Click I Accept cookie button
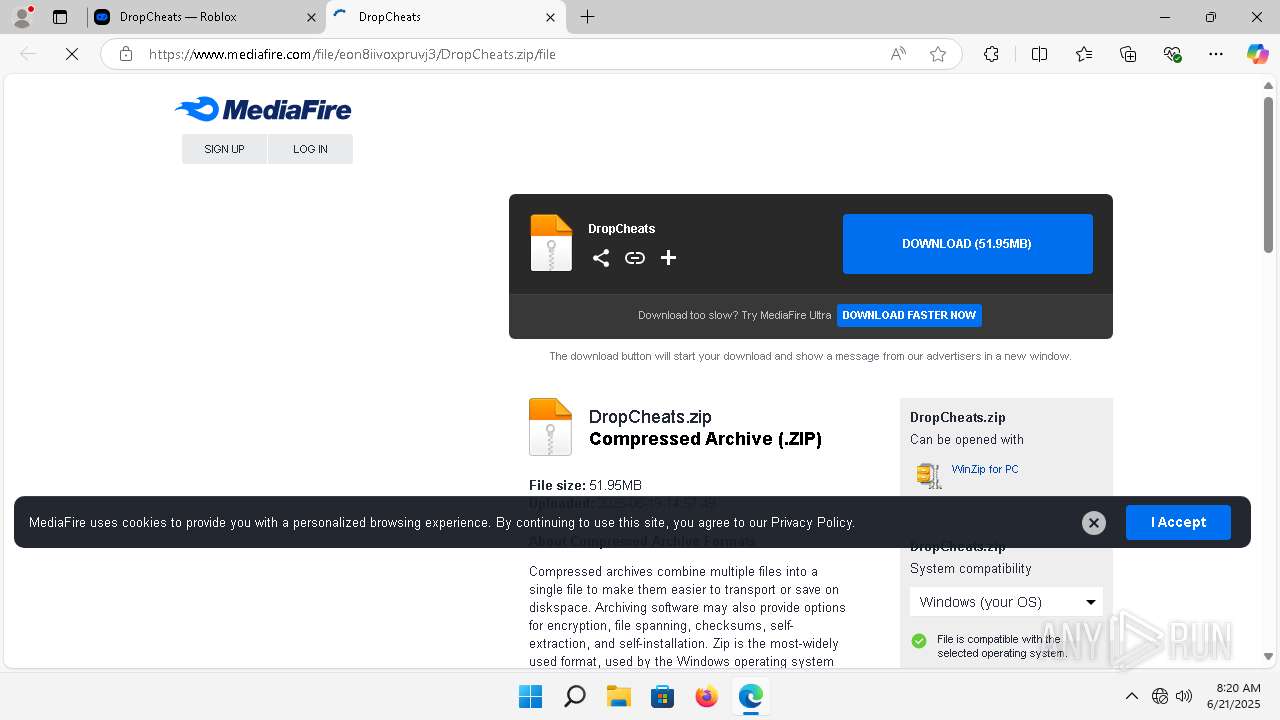Screen dimensions: 1280x720 [1178, 522]
